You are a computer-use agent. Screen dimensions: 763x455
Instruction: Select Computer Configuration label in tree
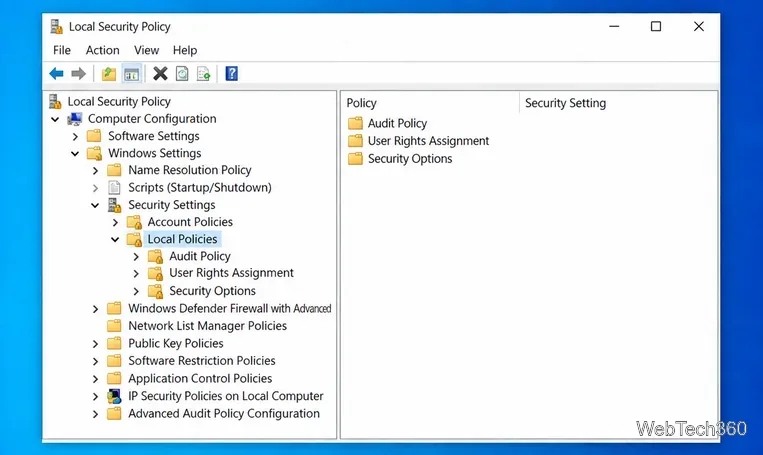coord(152,119)
